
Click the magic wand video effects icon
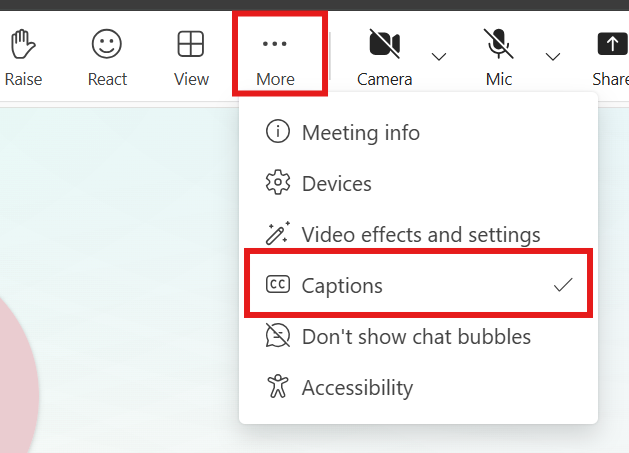click(277, 235)
